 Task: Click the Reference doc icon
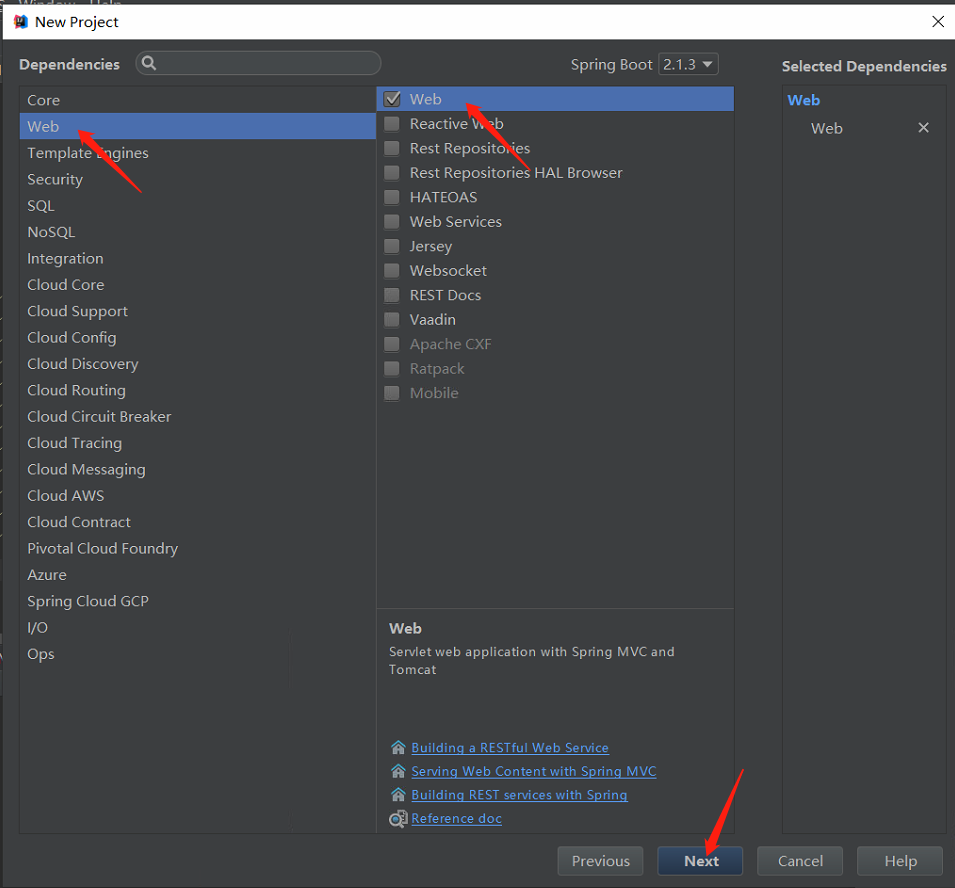point(398,819)
